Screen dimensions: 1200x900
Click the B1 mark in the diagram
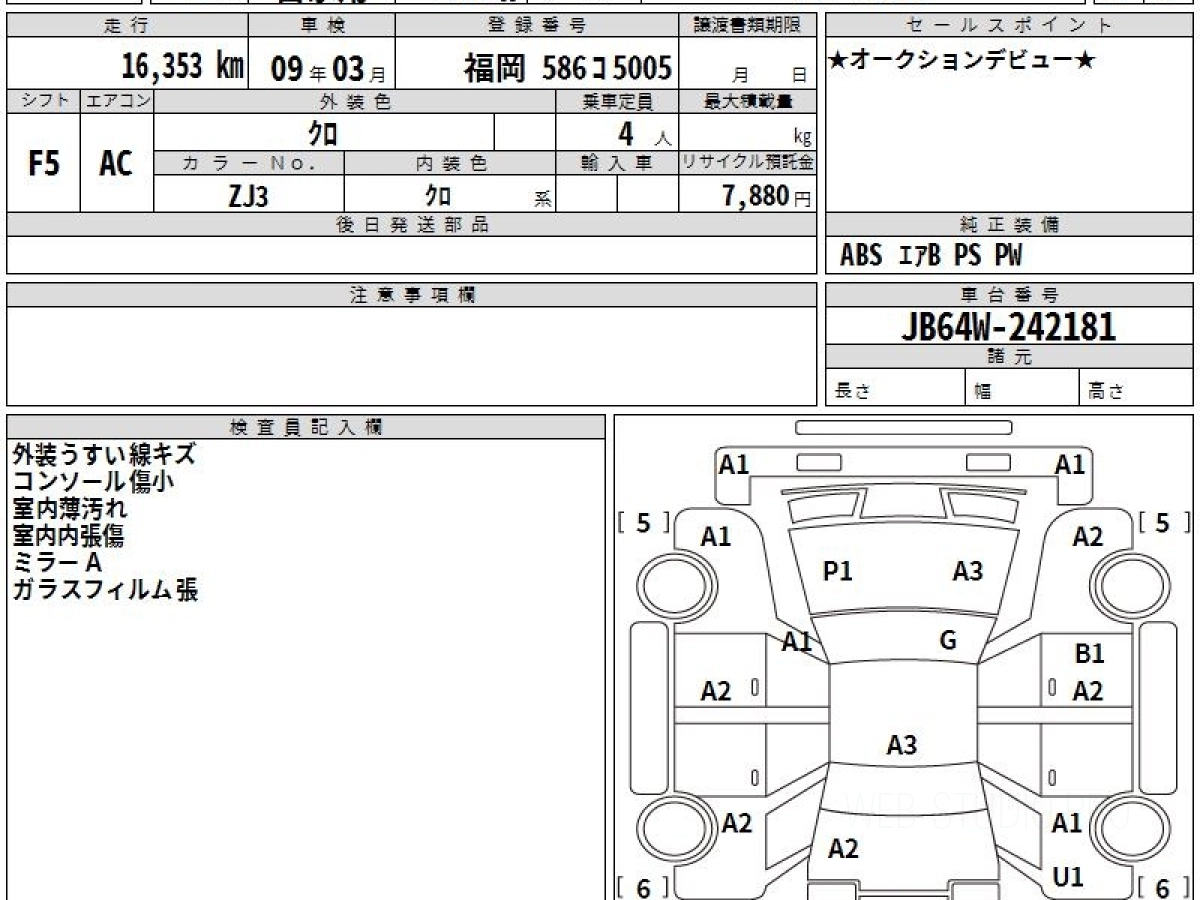tap(1089, 654)
